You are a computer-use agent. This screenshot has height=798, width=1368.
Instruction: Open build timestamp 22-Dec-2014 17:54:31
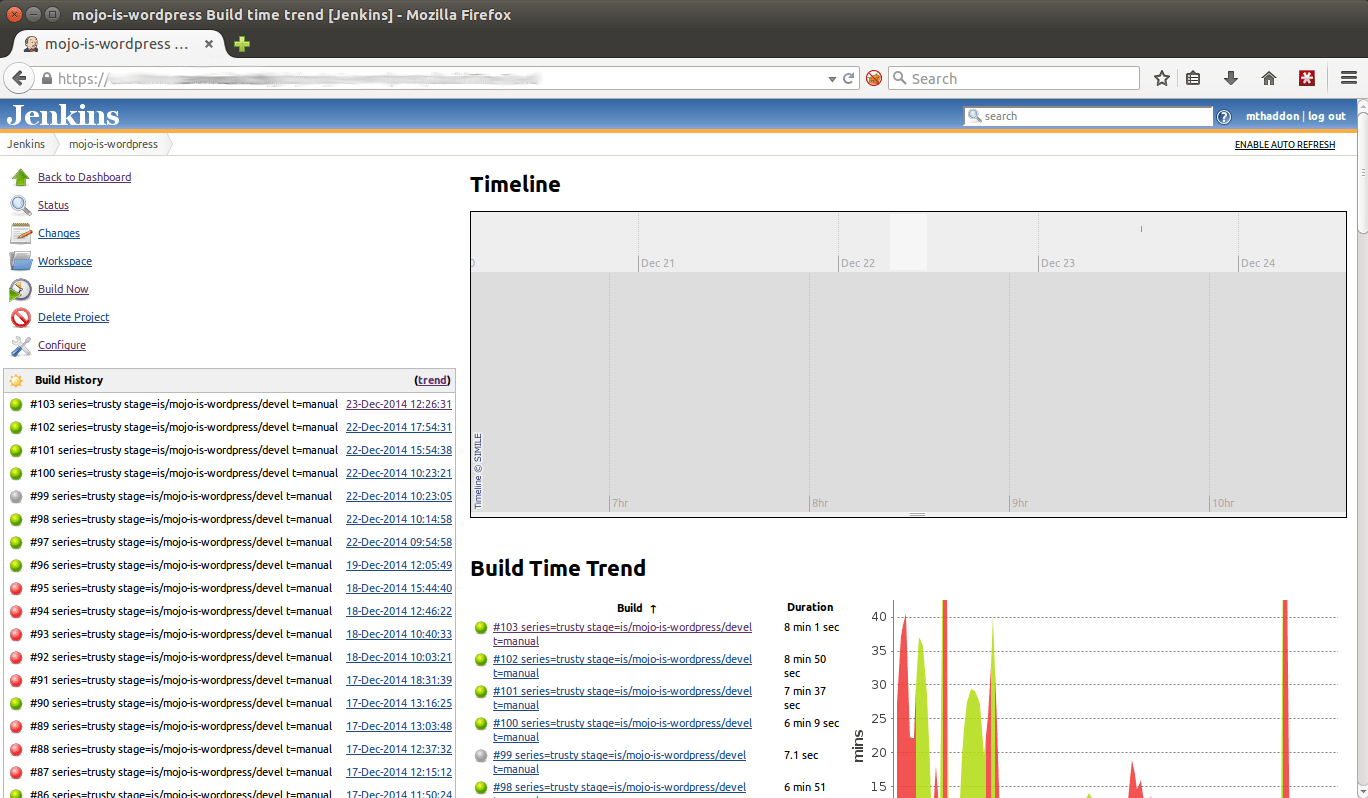(399, 428)
